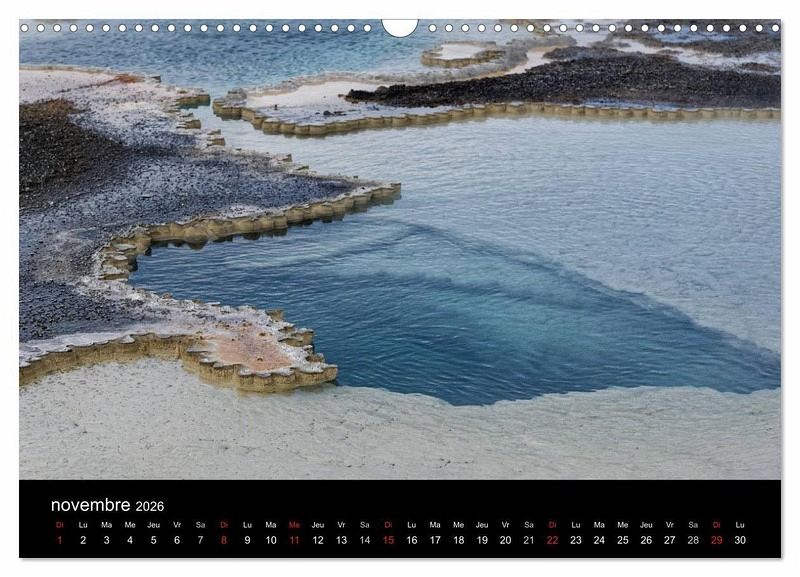The image size is (800, 577).
Task: Select red Sunday date 22
Action: [x=553, y=540]
